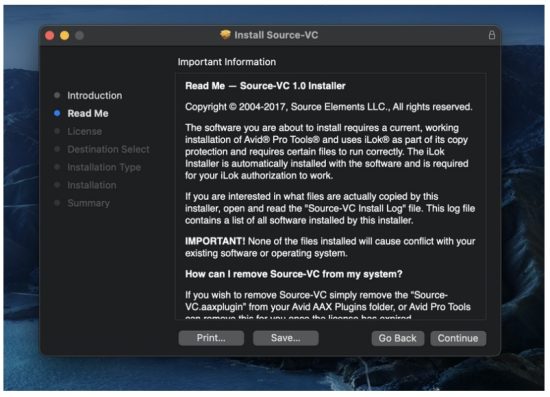Click the Summary step bullet
Image resolution: width=550 pixels, height=397 pixels.
(x=57, y=203)
